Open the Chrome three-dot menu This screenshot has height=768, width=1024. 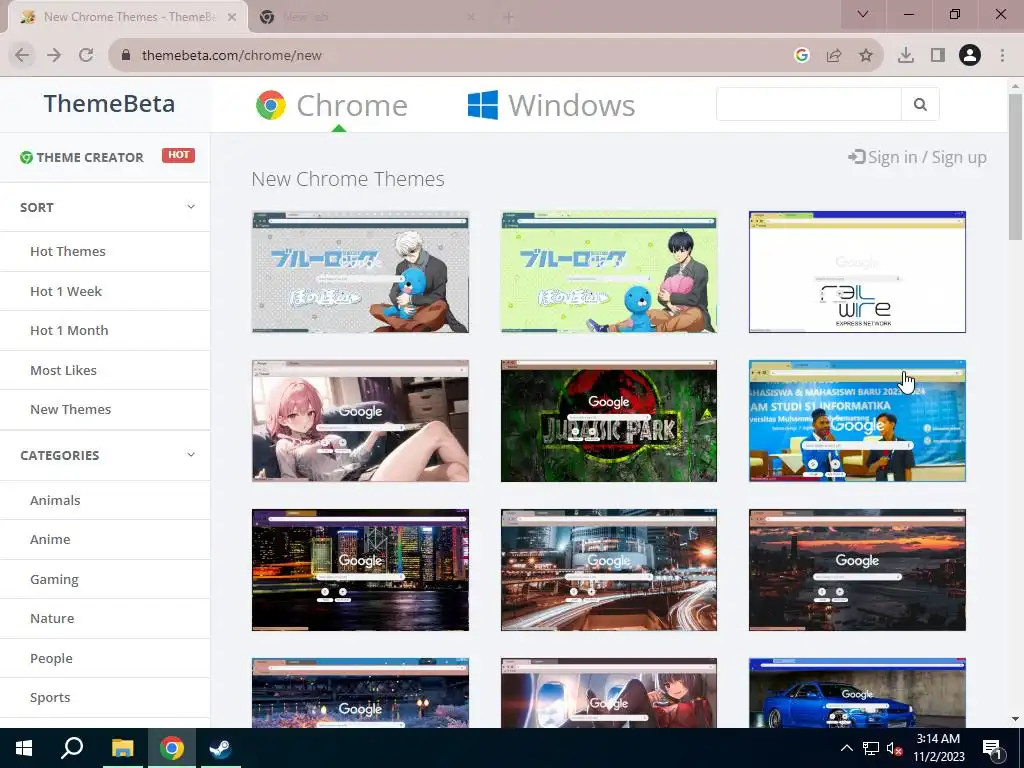(x=1002, y=55)
